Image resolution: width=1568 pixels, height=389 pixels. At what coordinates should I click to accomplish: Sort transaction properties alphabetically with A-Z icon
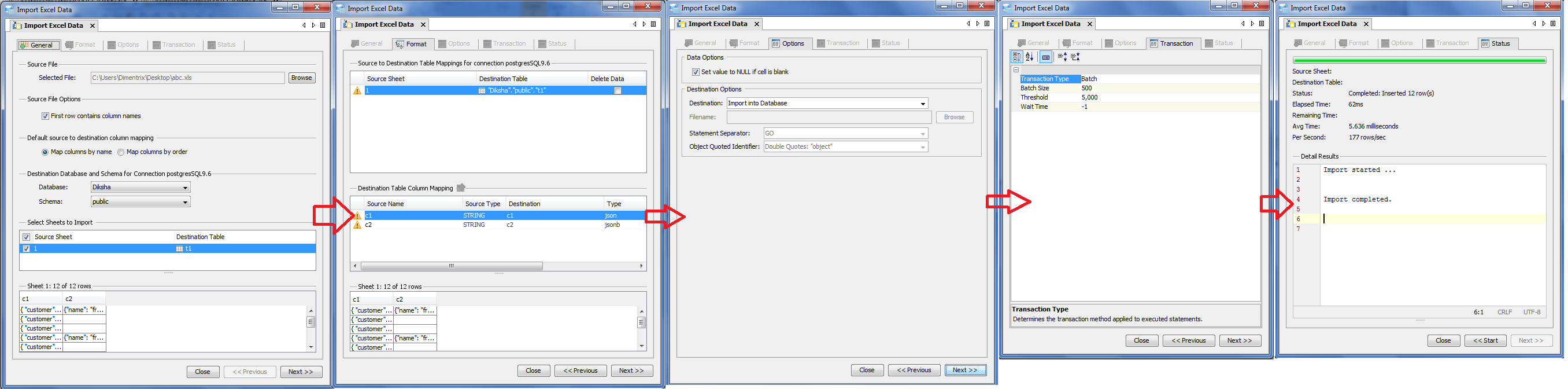[x=1029, y=57]
